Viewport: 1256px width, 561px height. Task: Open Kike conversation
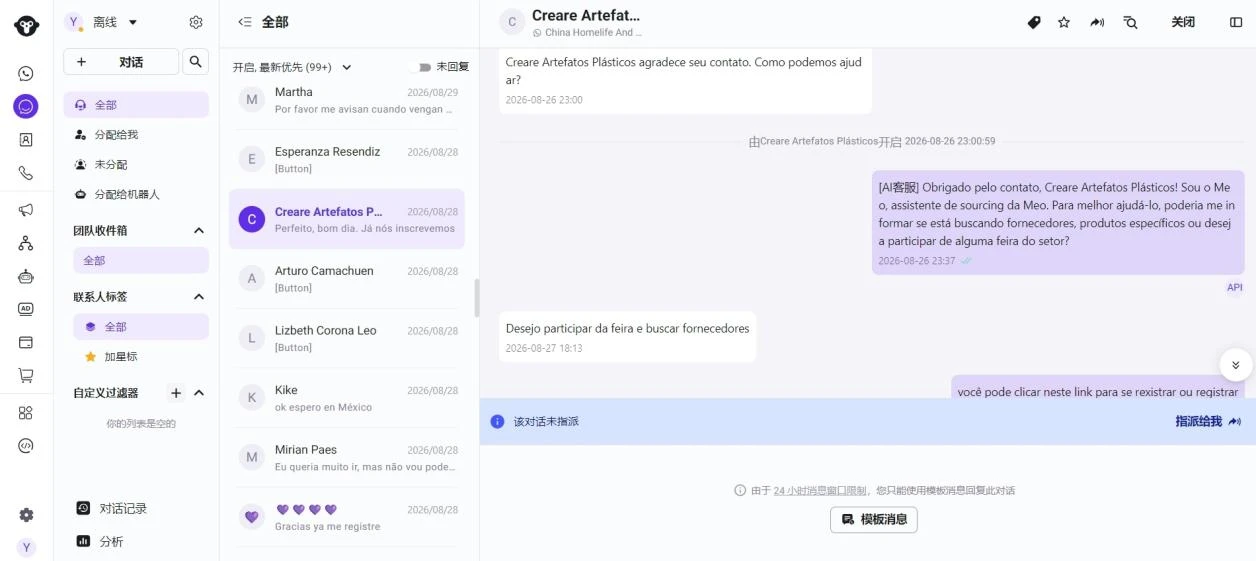(347, 398)
